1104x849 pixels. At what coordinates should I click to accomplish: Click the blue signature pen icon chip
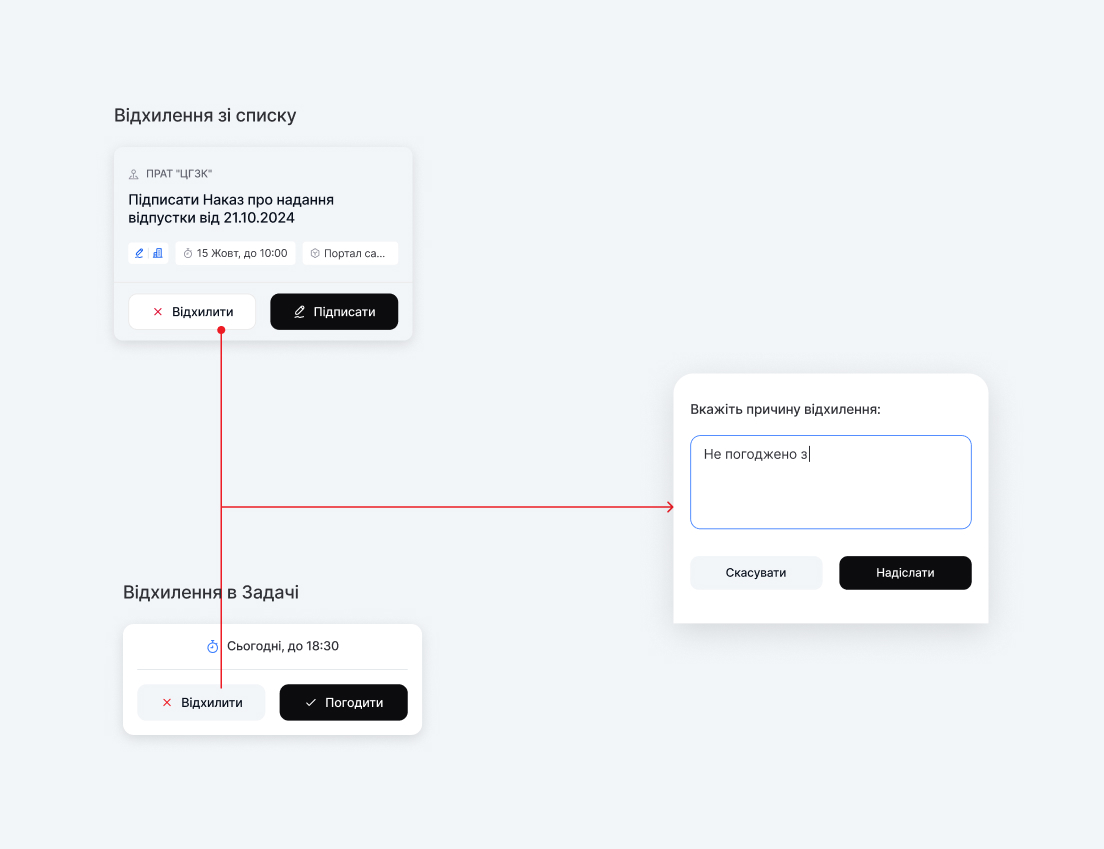pos(140,253)
